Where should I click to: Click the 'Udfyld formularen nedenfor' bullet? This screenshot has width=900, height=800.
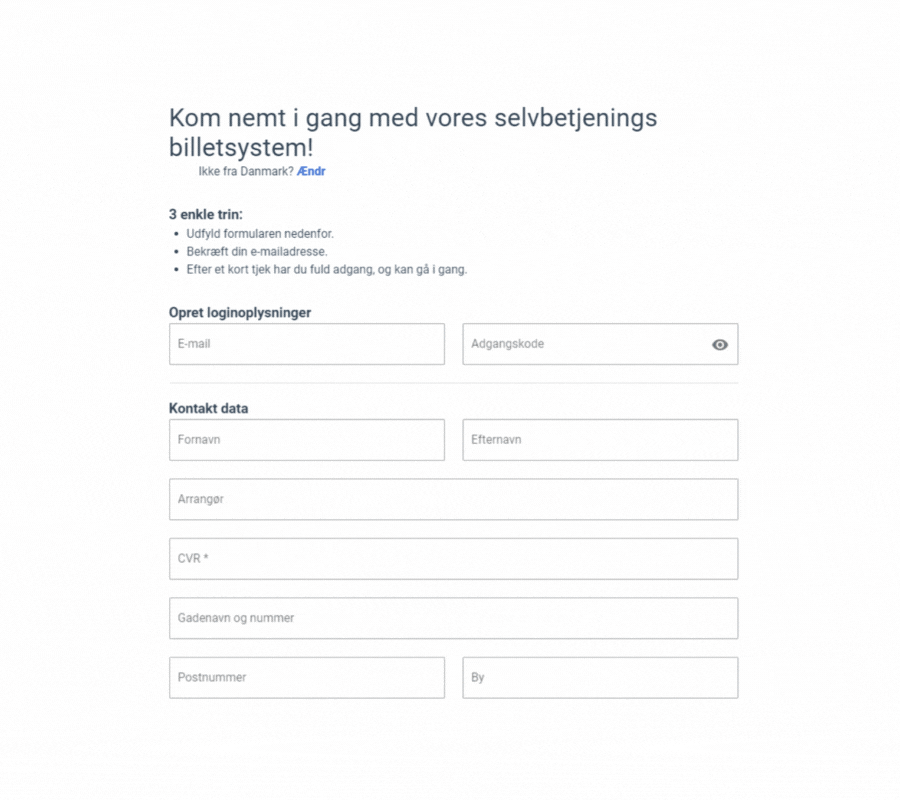tap(260, 234)
